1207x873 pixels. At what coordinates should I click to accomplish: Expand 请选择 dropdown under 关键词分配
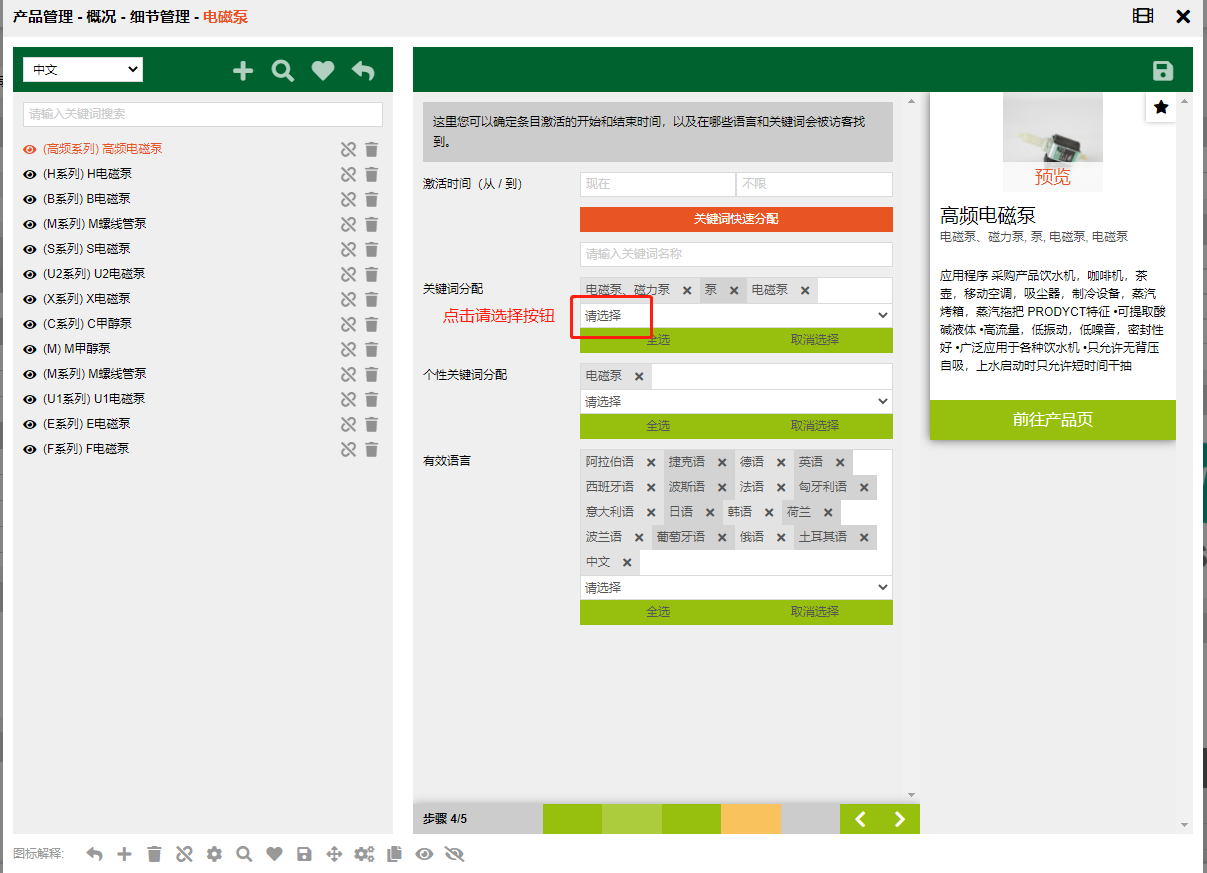(x=735, y=315)
